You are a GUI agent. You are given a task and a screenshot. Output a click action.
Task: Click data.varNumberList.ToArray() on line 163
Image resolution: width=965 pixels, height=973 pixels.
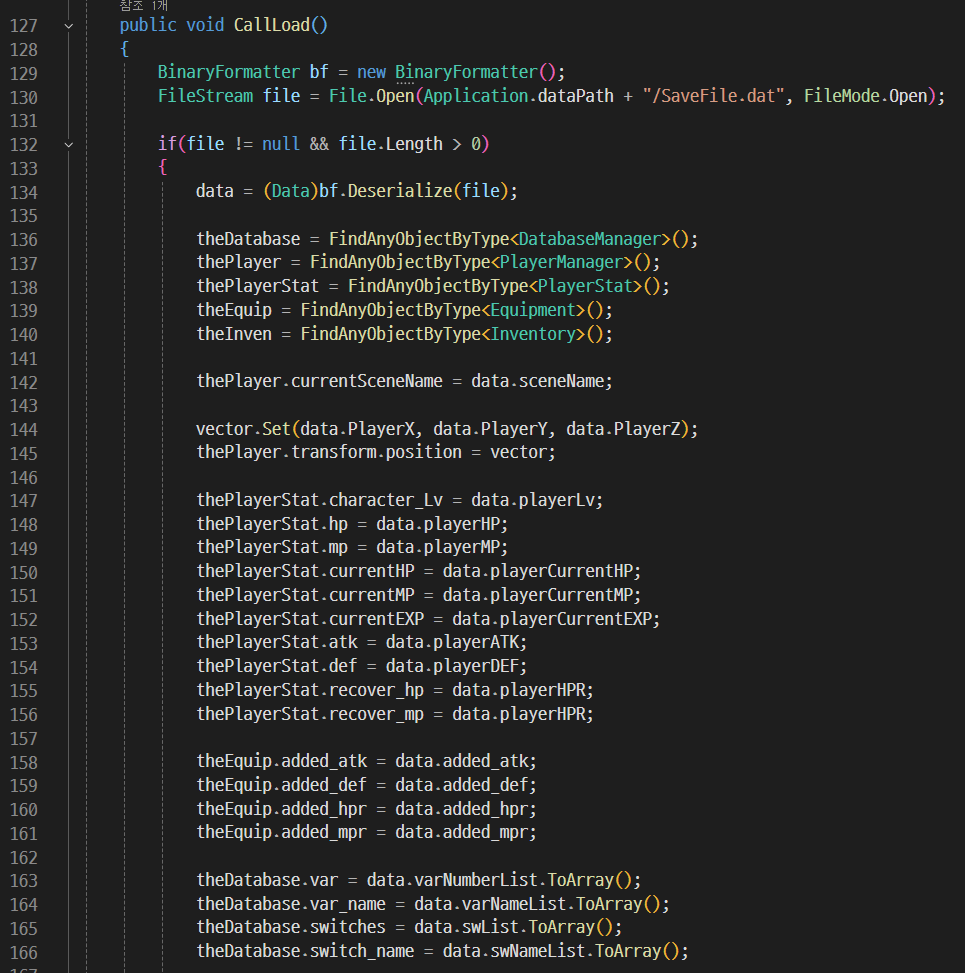[499, 880]
